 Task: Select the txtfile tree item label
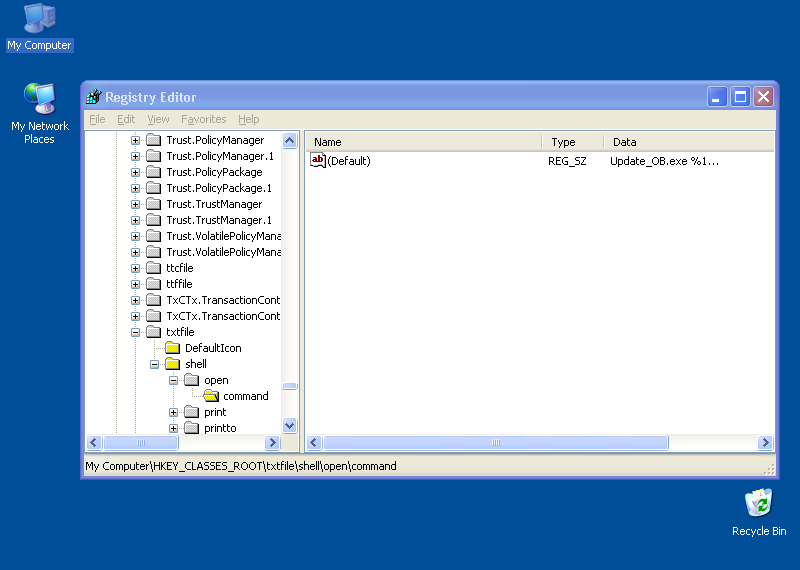click(x=180, y=332)
